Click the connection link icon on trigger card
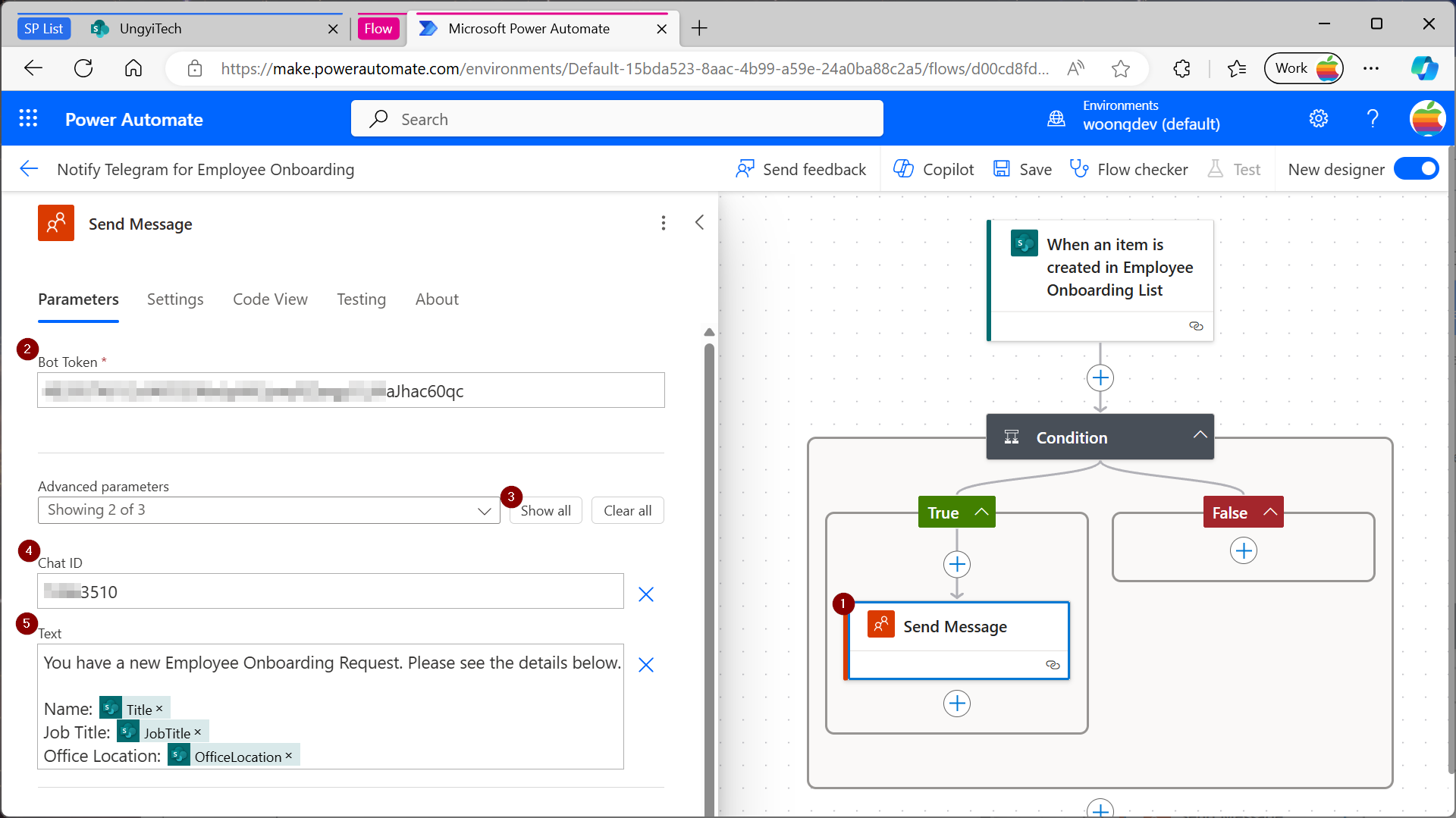 click(x=1196, y=326)
